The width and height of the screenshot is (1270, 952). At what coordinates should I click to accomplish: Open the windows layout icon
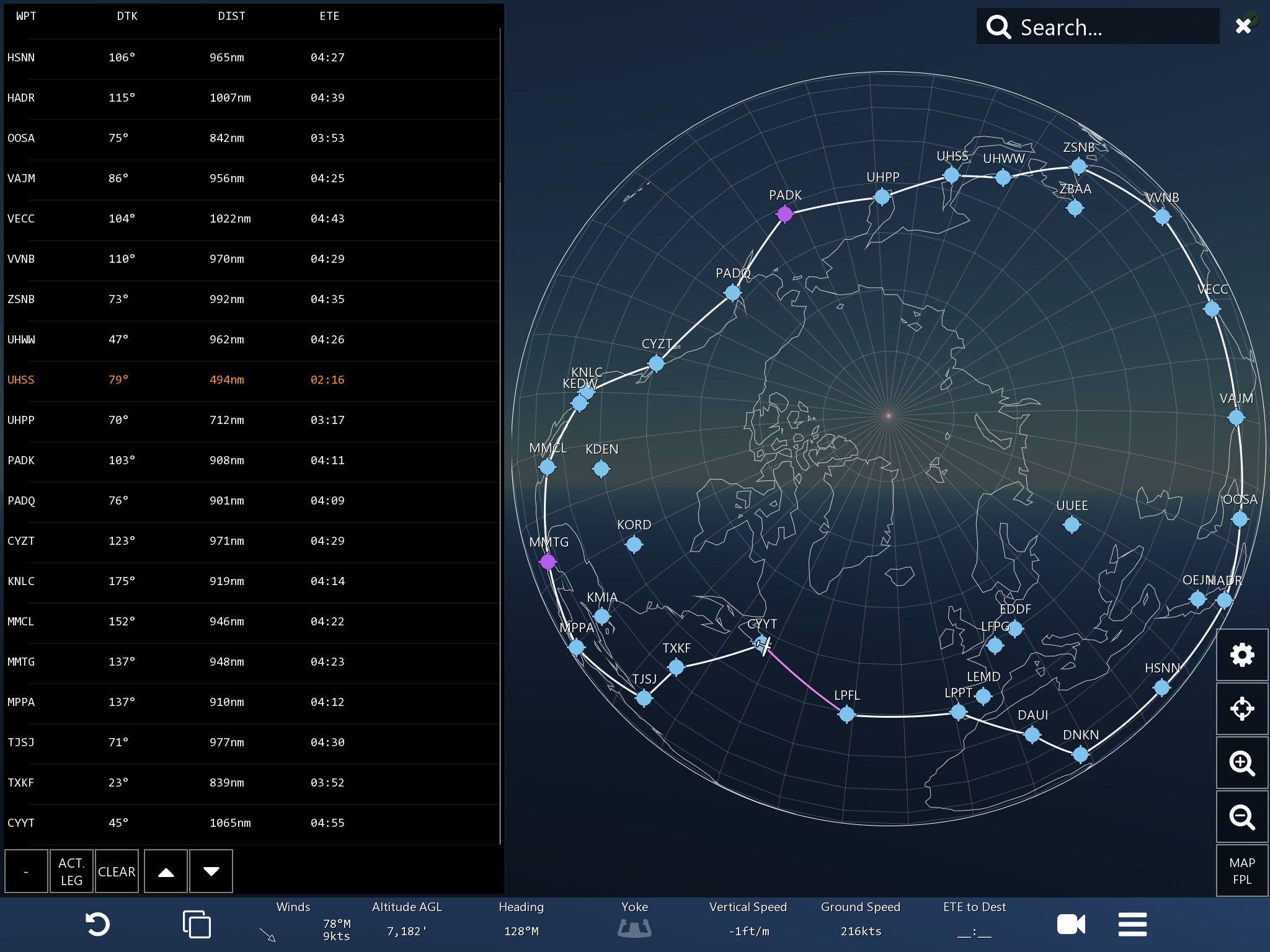coord(197,924)
